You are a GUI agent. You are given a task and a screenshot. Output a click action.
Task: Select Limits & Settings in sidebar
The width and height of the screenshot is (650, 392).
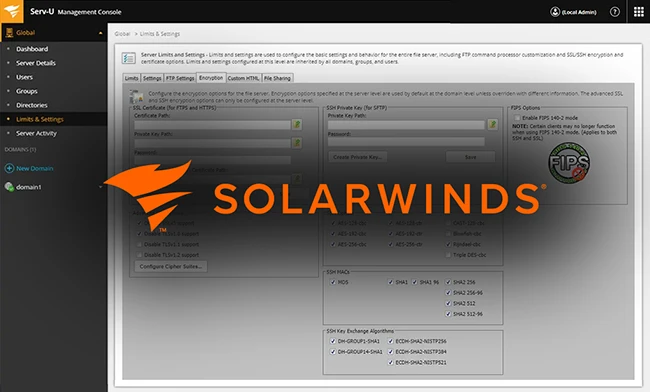[40, 119]
